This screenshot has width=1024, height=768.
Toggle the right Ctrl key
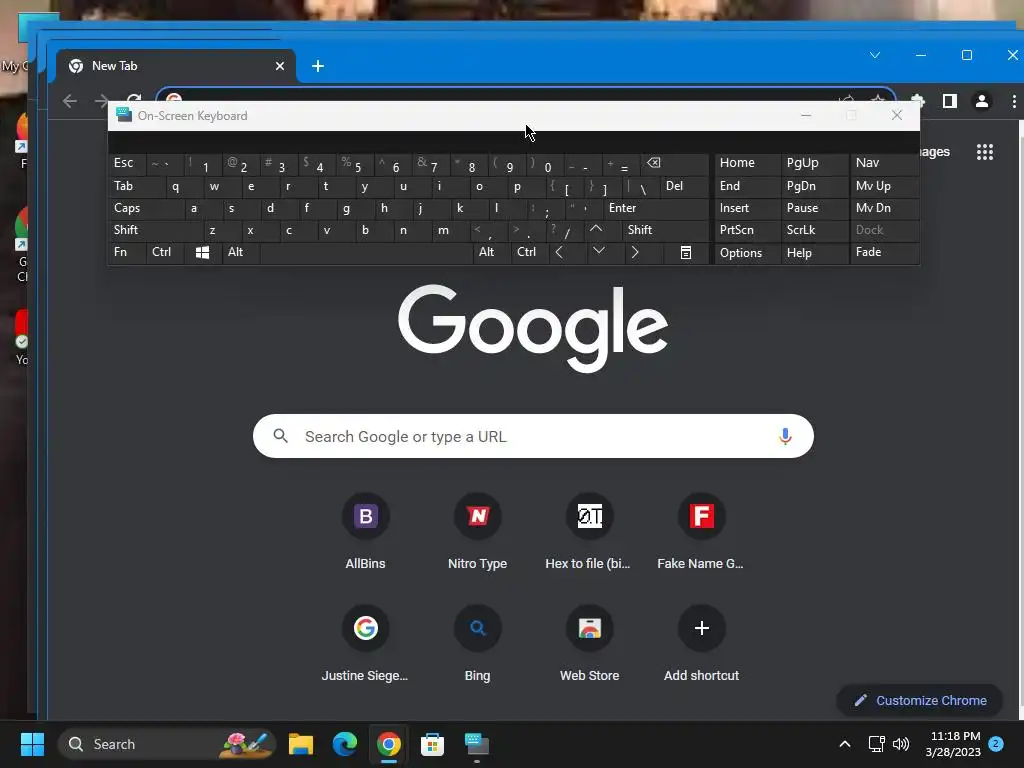coord(529,252)
